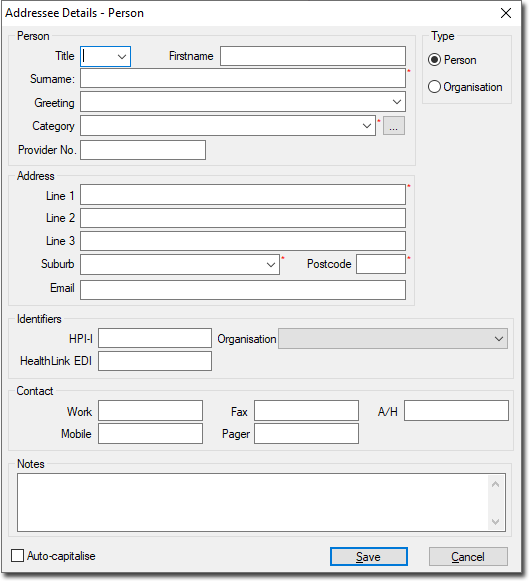Click the Cancel button
This screenshot has width=530, height=582.
pyautogui.click(x=468, y=557)
